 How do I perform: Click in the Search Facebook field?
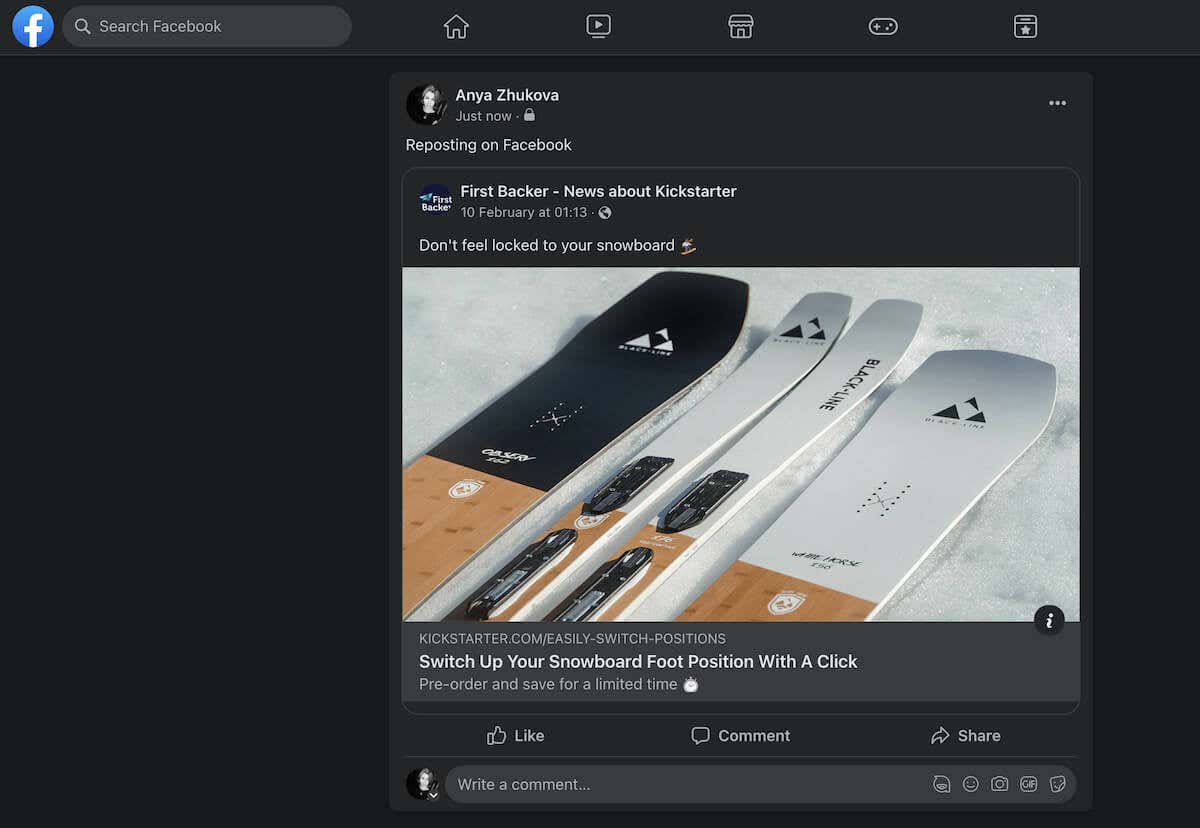point(207,26)
